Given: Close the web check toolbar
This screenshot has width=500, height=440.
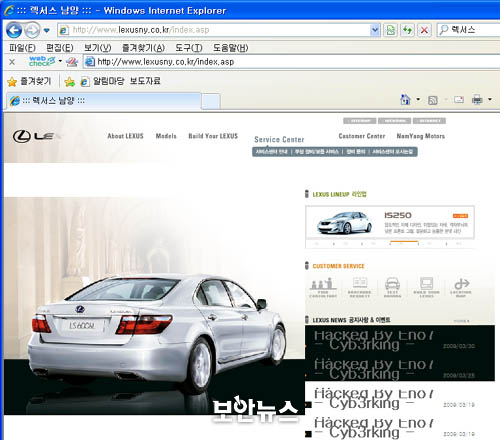Looking at the screenshot, I should (12, 62).
